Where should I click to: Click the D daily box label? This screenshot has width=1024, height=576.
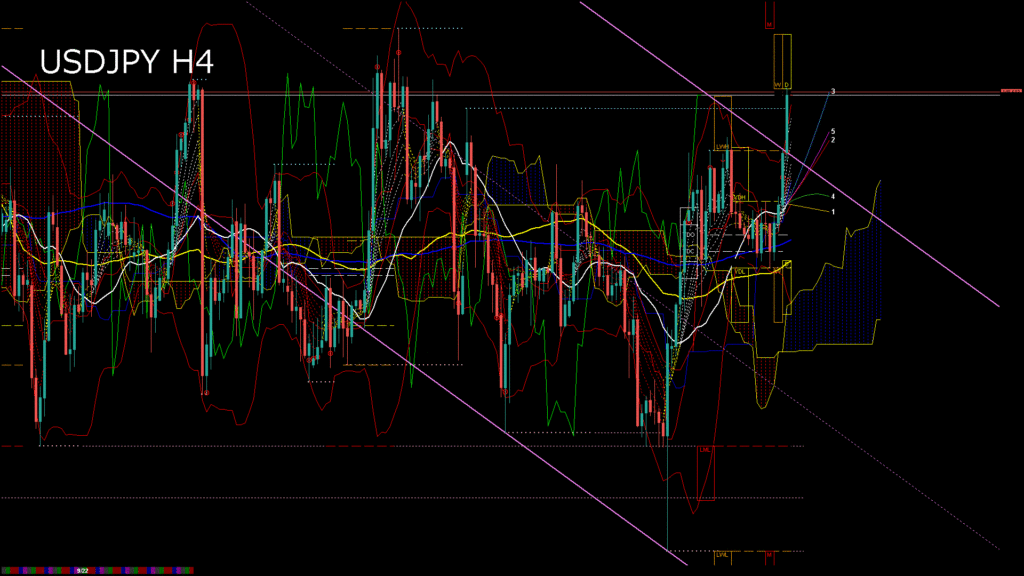point(787,84)
